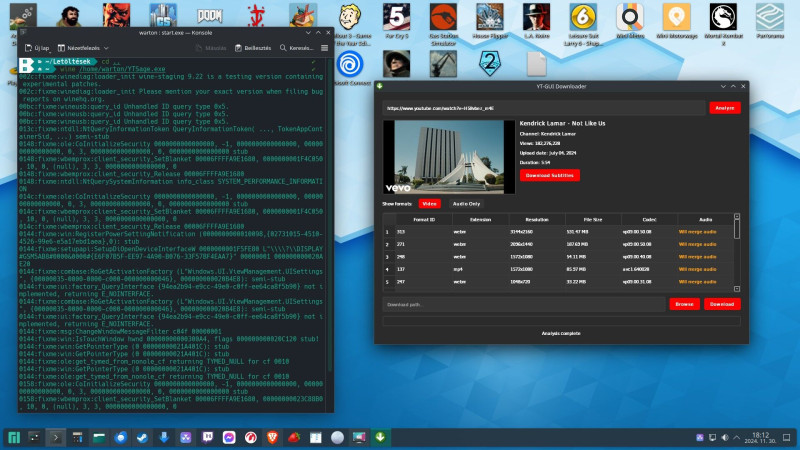Open Steam from the taskbar
This screenshot has height=450, width=800.
142,437
